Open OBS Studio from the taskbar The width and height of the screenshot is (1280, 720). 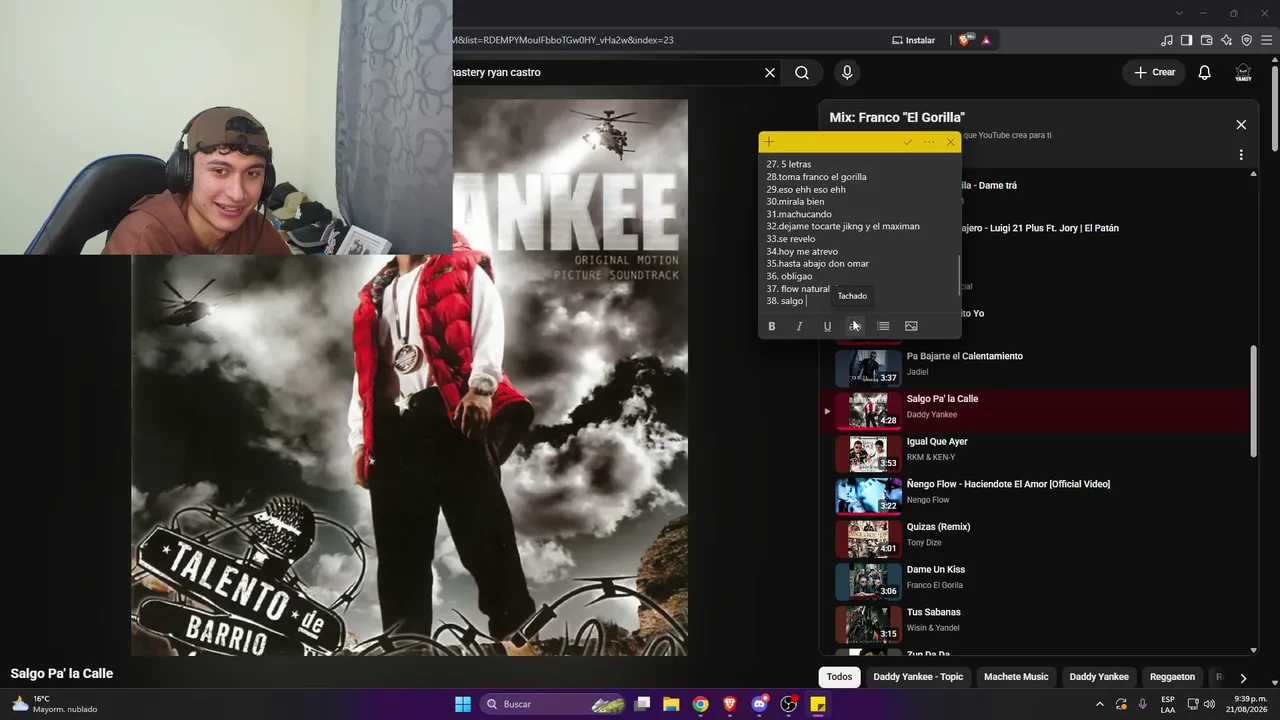pyautogui.click(x=789, y=704)
